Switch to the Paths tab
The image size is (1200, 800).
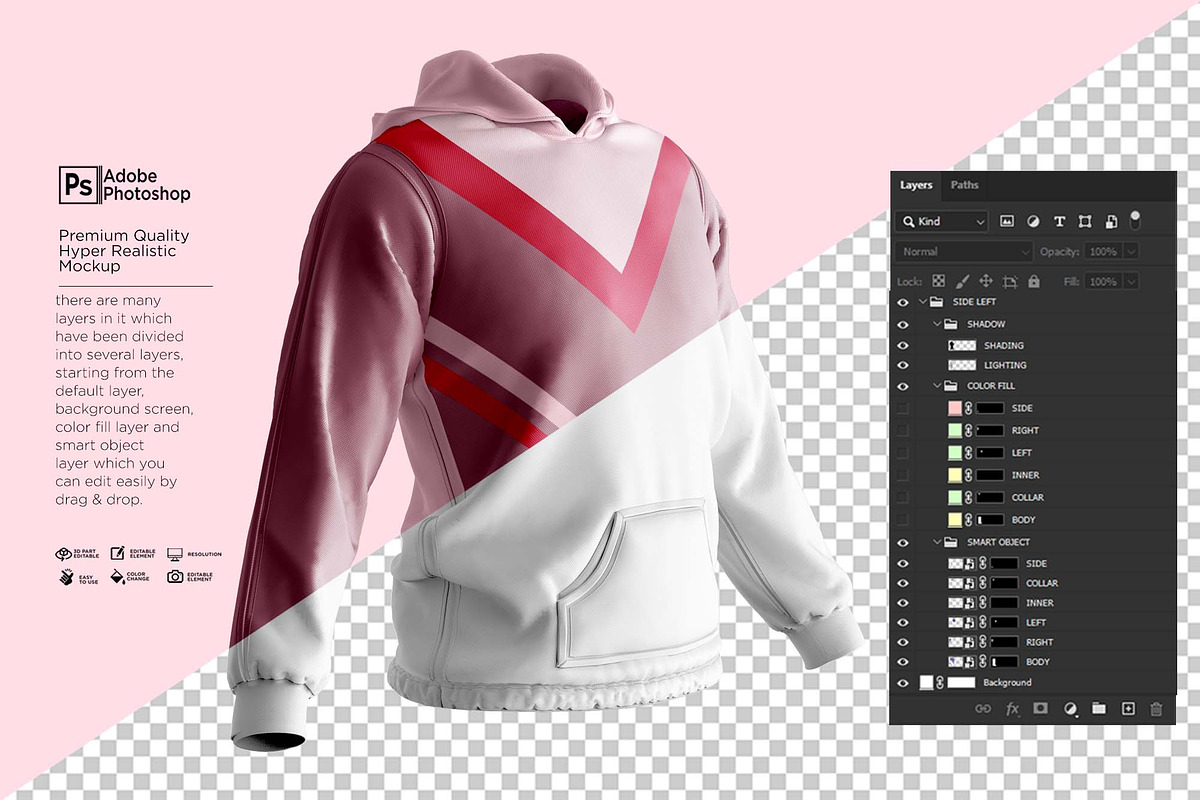[x=965, y=185]
